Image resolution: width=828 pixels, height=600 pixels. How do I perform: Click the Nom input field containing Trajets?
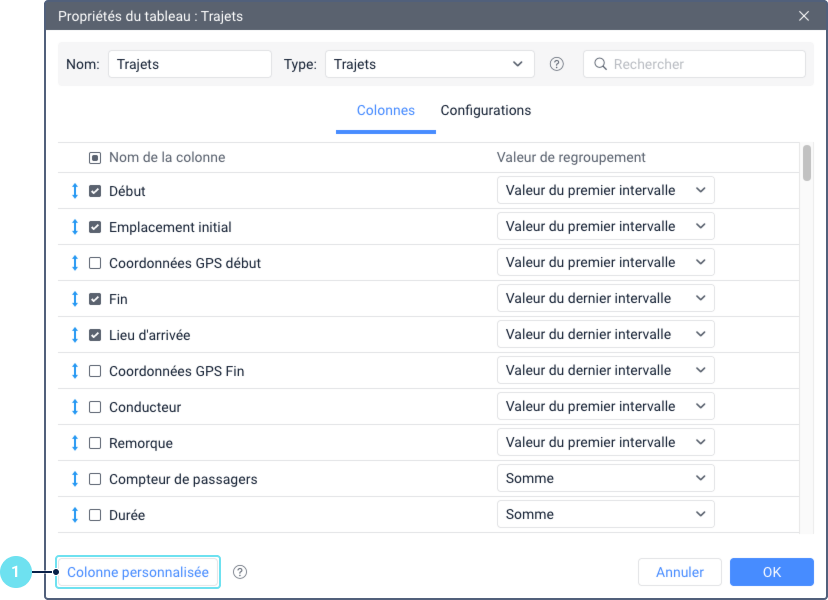[190, 64]
